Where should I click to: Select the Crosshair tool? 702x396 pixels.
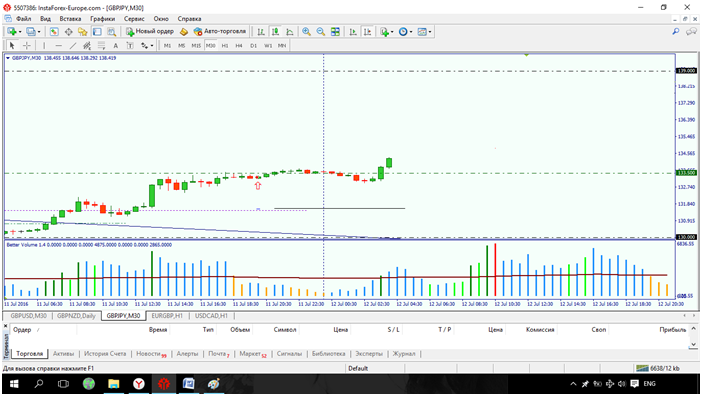click(x=26, y=46)
